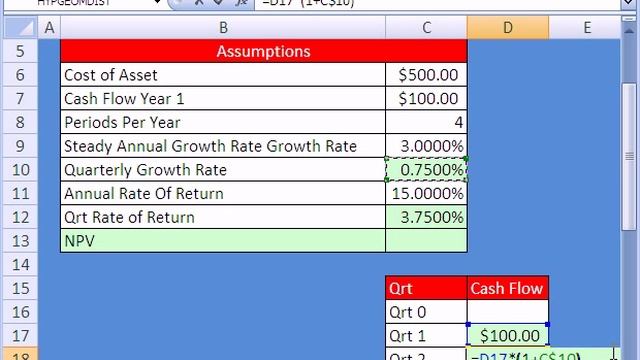Select row 12 header
Viewport: 640px width, 360px height.
[20, 217]
